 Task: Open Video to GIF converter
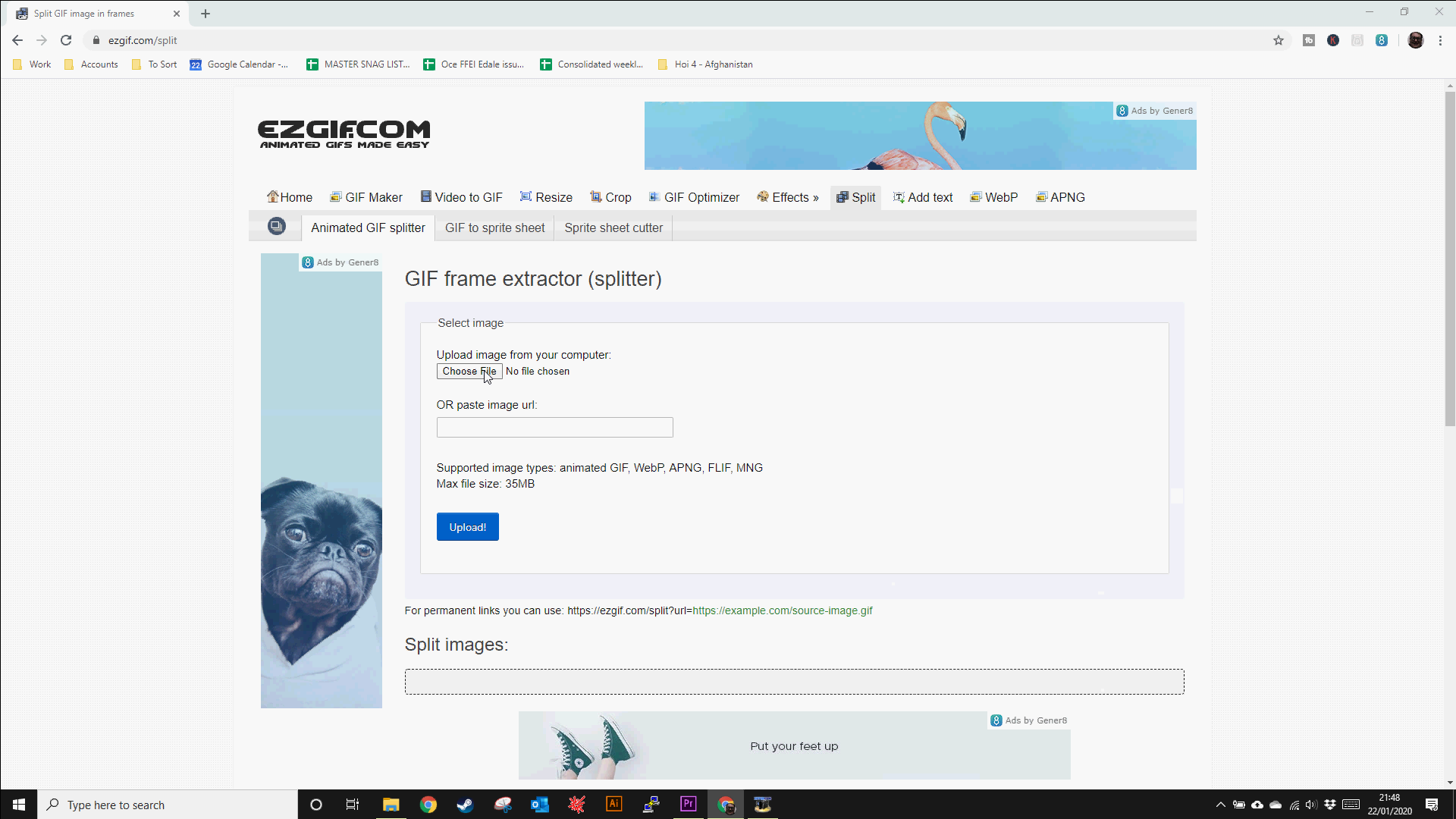(x=461, y=197)
